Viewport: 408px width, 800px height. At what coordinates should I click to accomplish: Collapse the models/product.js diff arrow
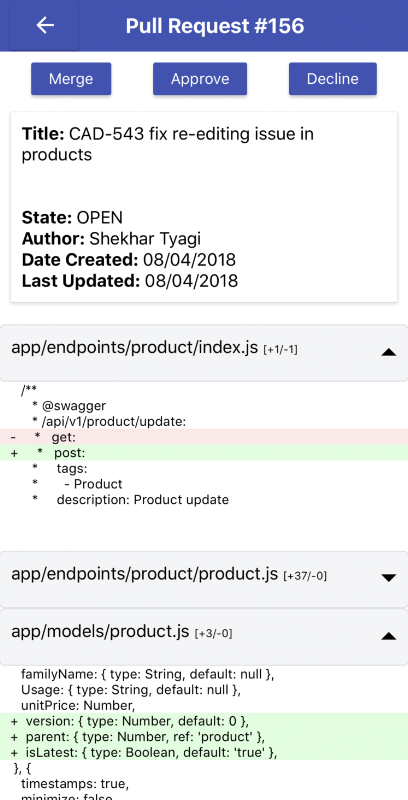coord(389,636)
